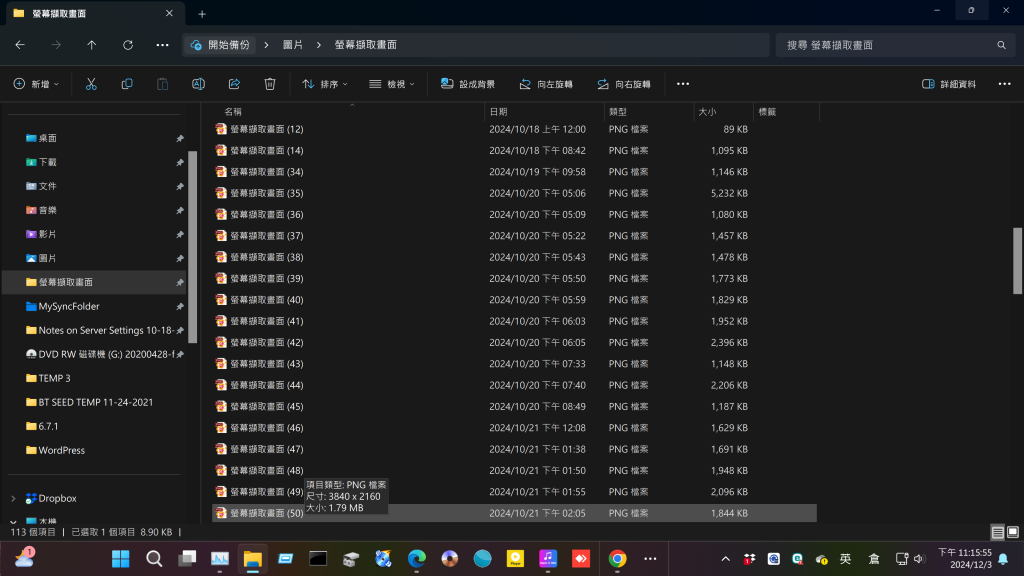Click the Cut scissors icon in toolbar
The width and height of the screenshot is (1024, 576).
(x=91, y=84)
